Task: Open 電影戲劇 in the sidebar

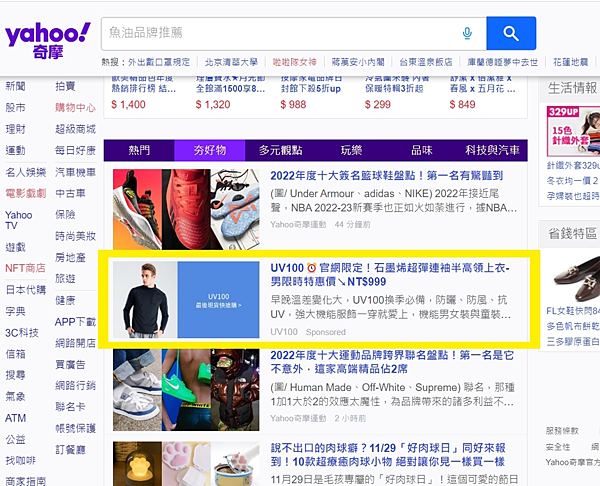Action: point(26,193)
